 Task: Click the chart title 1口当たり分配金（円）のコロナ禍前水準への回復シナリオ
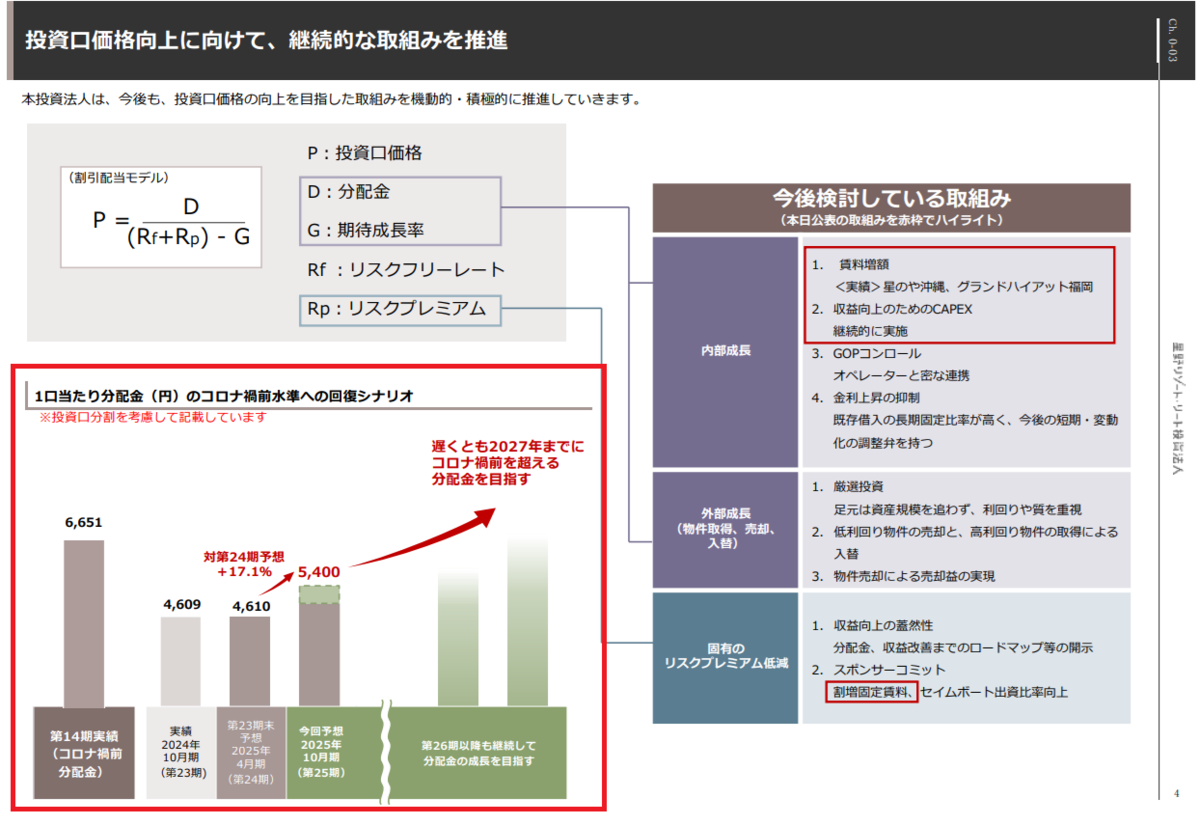[x=224, y=396]
